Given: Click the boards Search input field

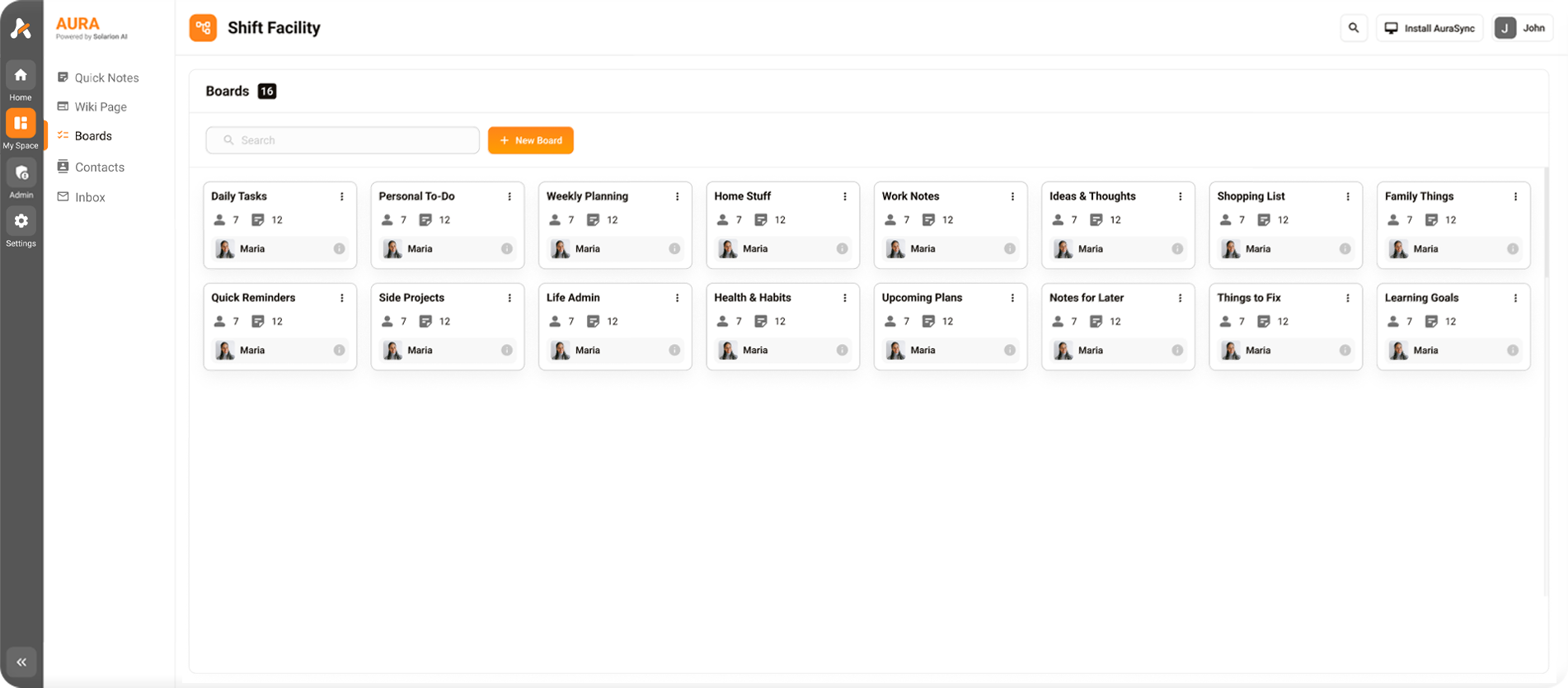Looking at the screenshot, I should point(343,140).
